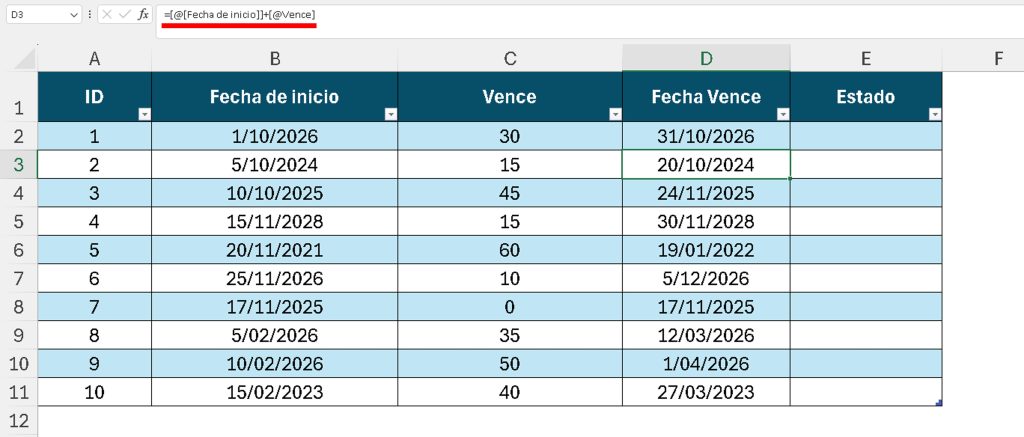Viewport: 1024px width, 437px height.
Task: Select row 3 header
Action: click(18, 164)
